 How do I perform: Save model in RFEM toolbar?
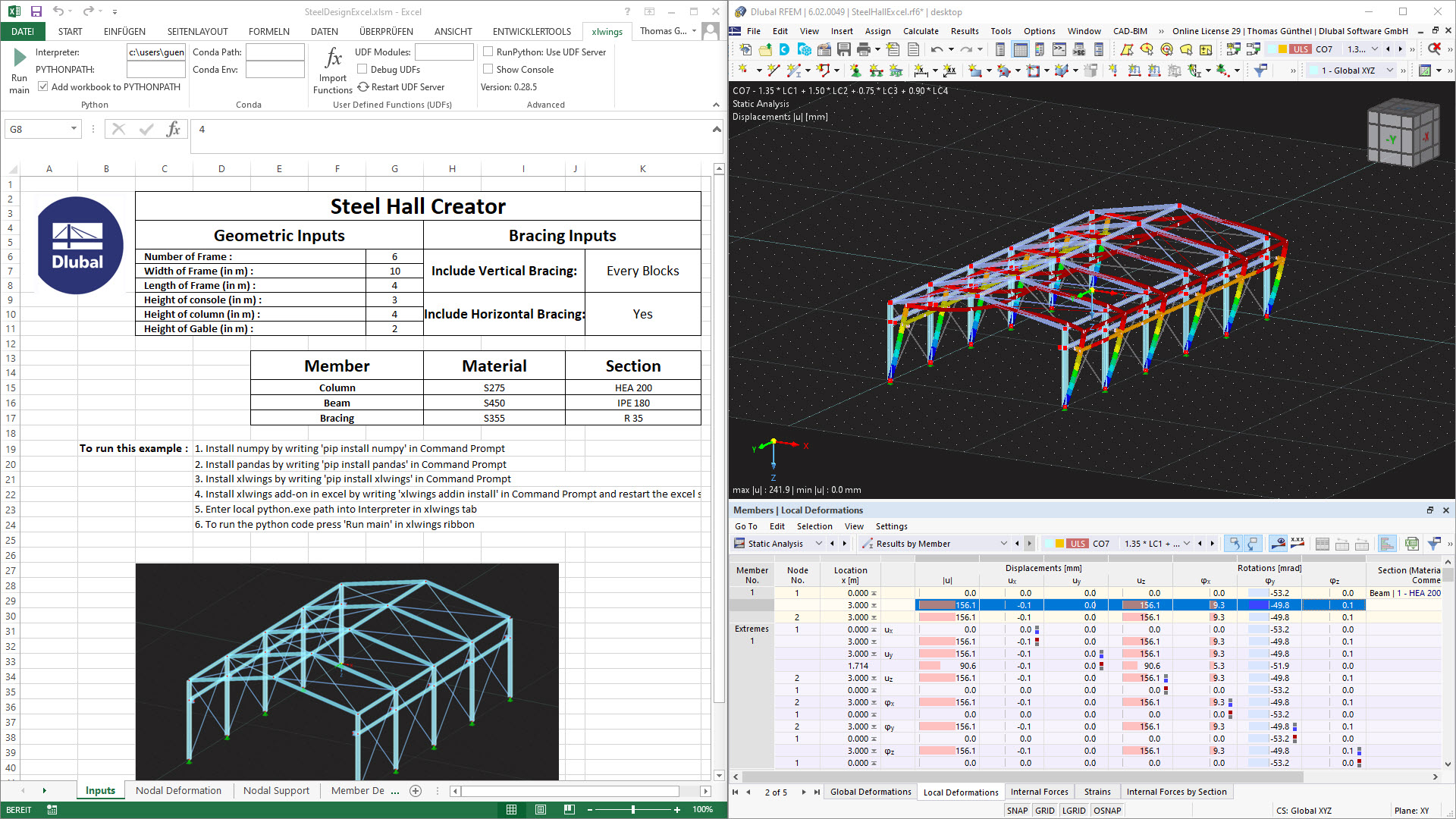(843, 49)
